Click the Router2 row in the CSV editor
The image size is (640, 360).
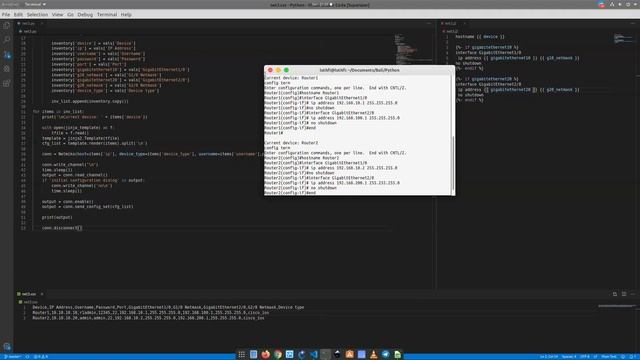(x=148, y=318)
